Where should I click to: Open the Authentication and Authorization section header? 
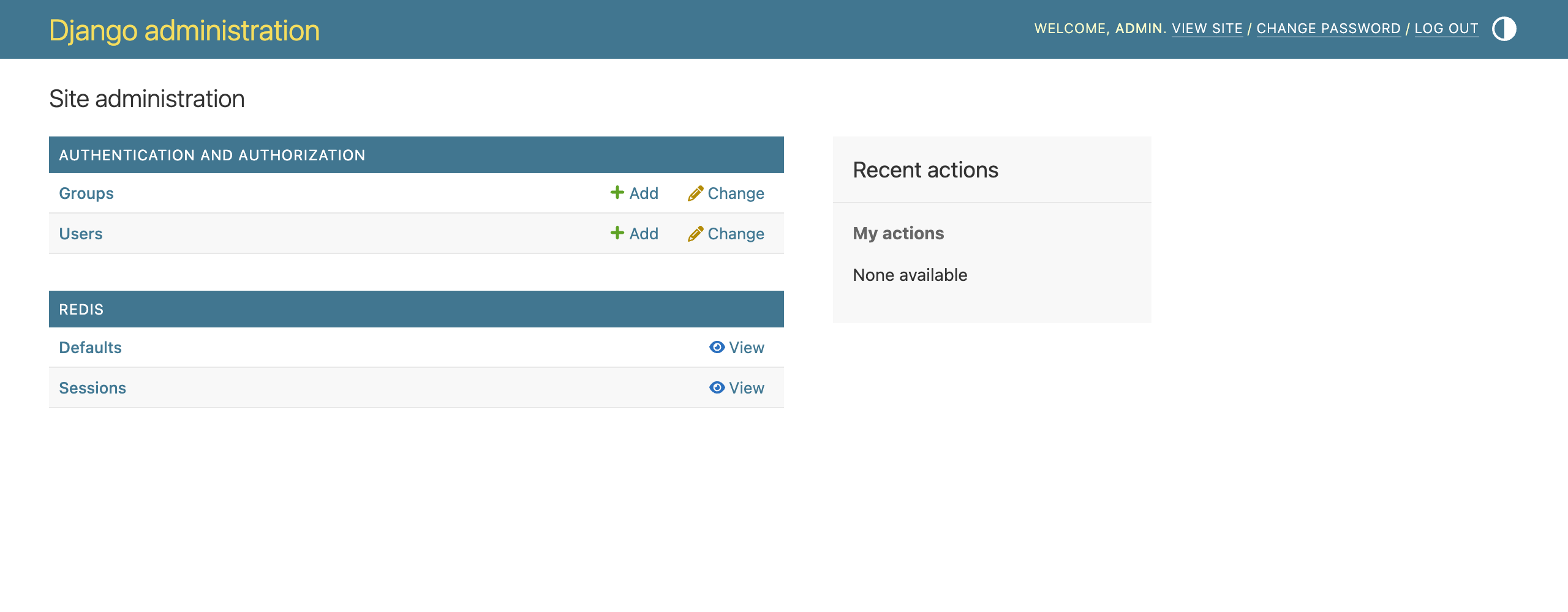212,155
